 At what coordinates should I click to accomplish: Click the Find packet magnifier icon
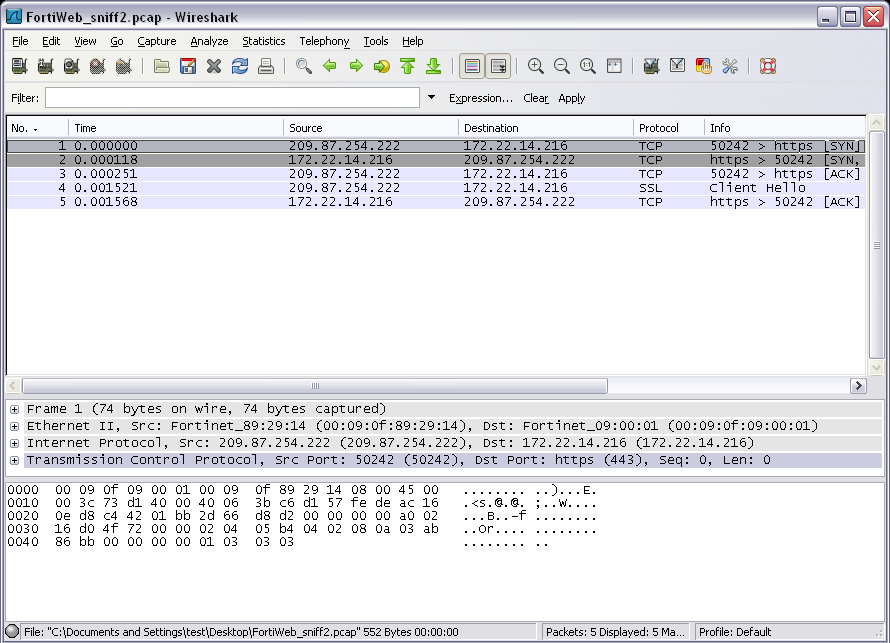tap(304, 67)
